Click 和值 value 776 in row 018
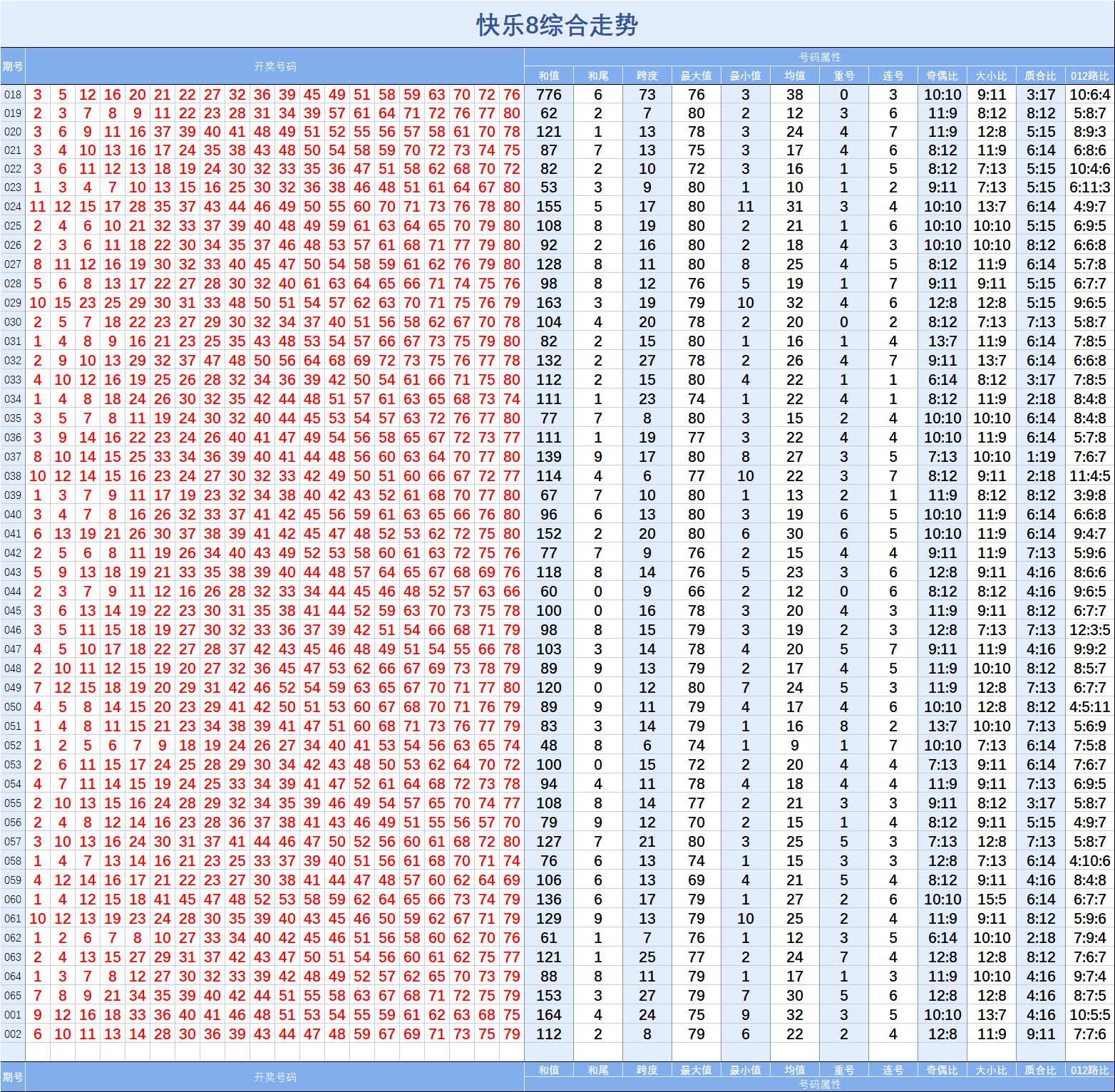The width and height of the screenshot is (1115, 1092). [549, 95]
